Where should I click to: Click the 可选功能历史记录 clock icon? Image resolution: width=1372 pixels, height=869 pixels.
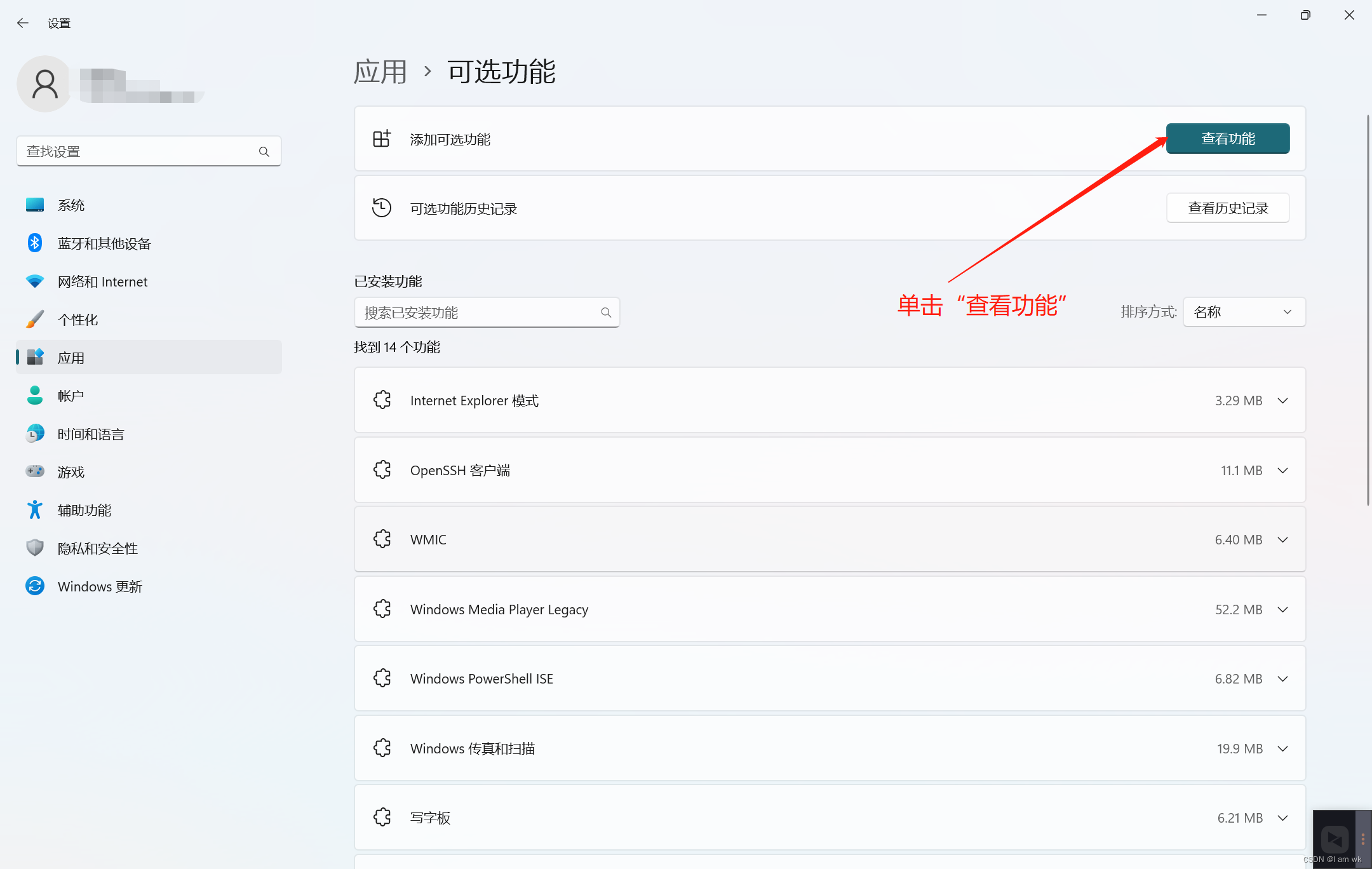click(382, 208)
